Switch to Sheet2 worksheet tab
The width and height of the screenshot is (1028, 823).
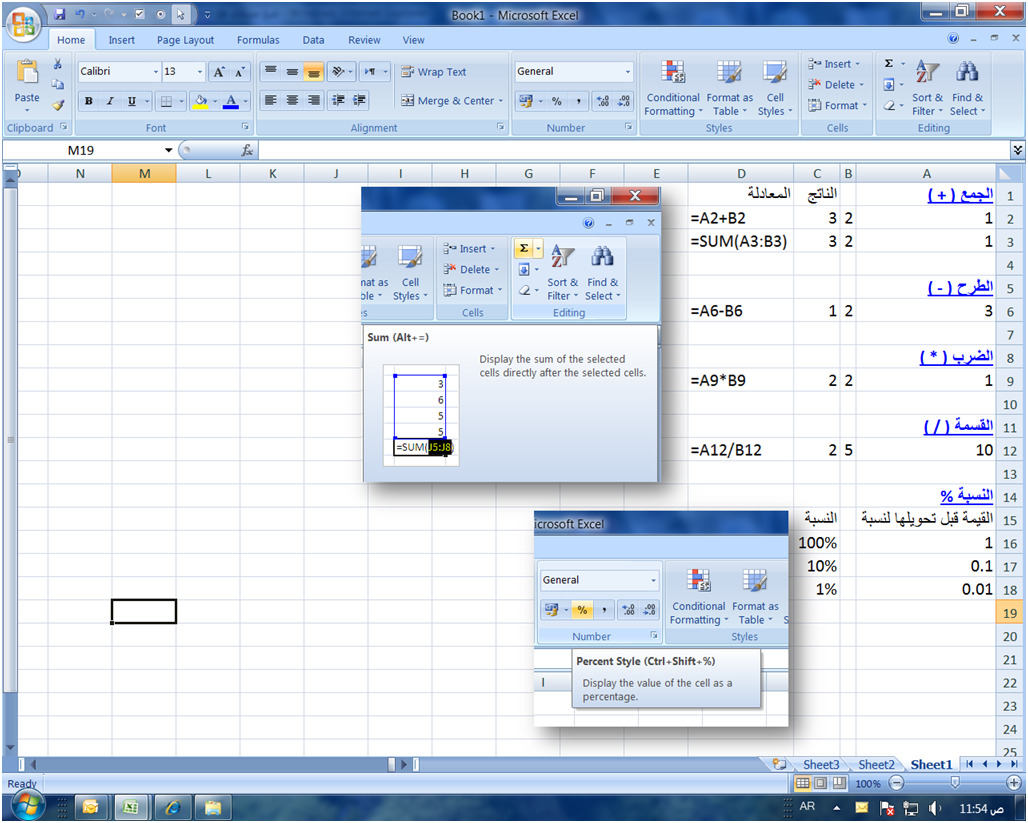pyautogui.click(x=876, y=765)
